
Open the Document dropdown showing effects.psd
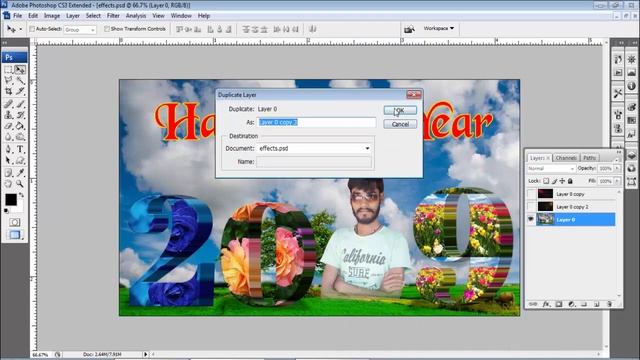pyautogui.click(x=314, y=149)
